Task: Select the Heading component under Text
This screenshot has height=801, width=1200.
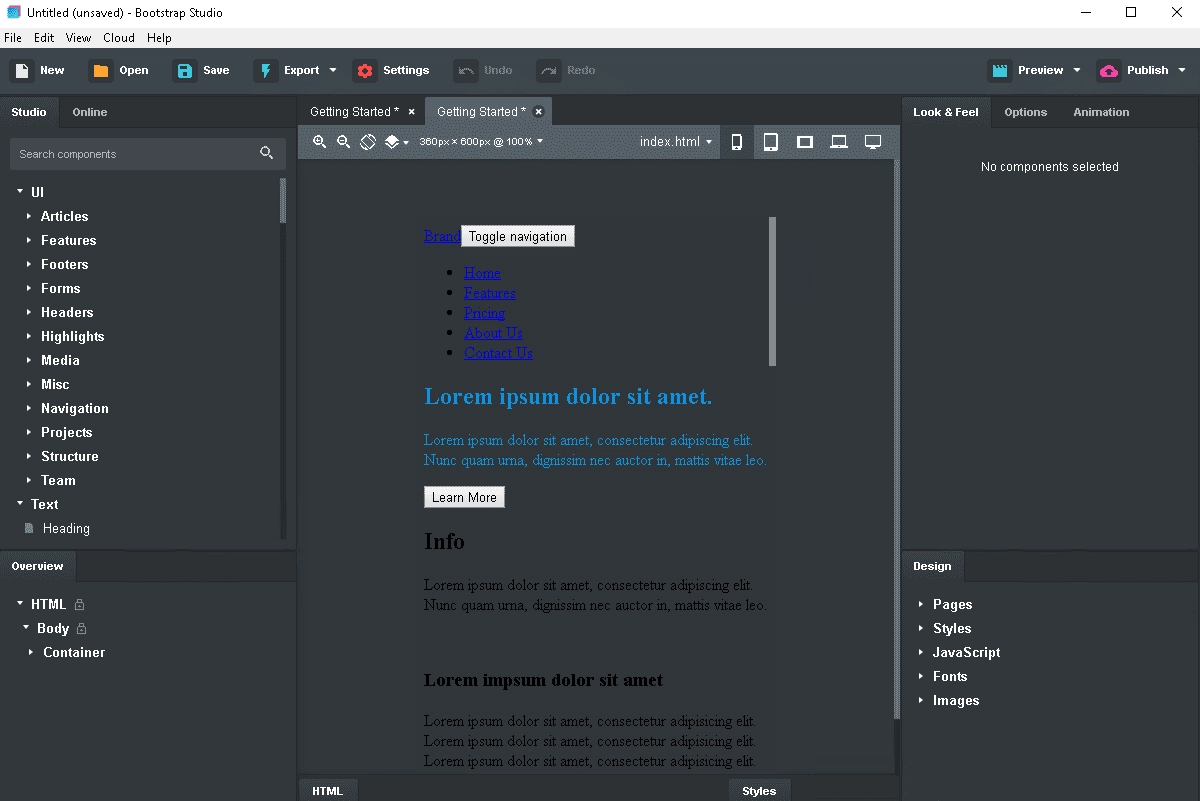Action: coord(66,528)
